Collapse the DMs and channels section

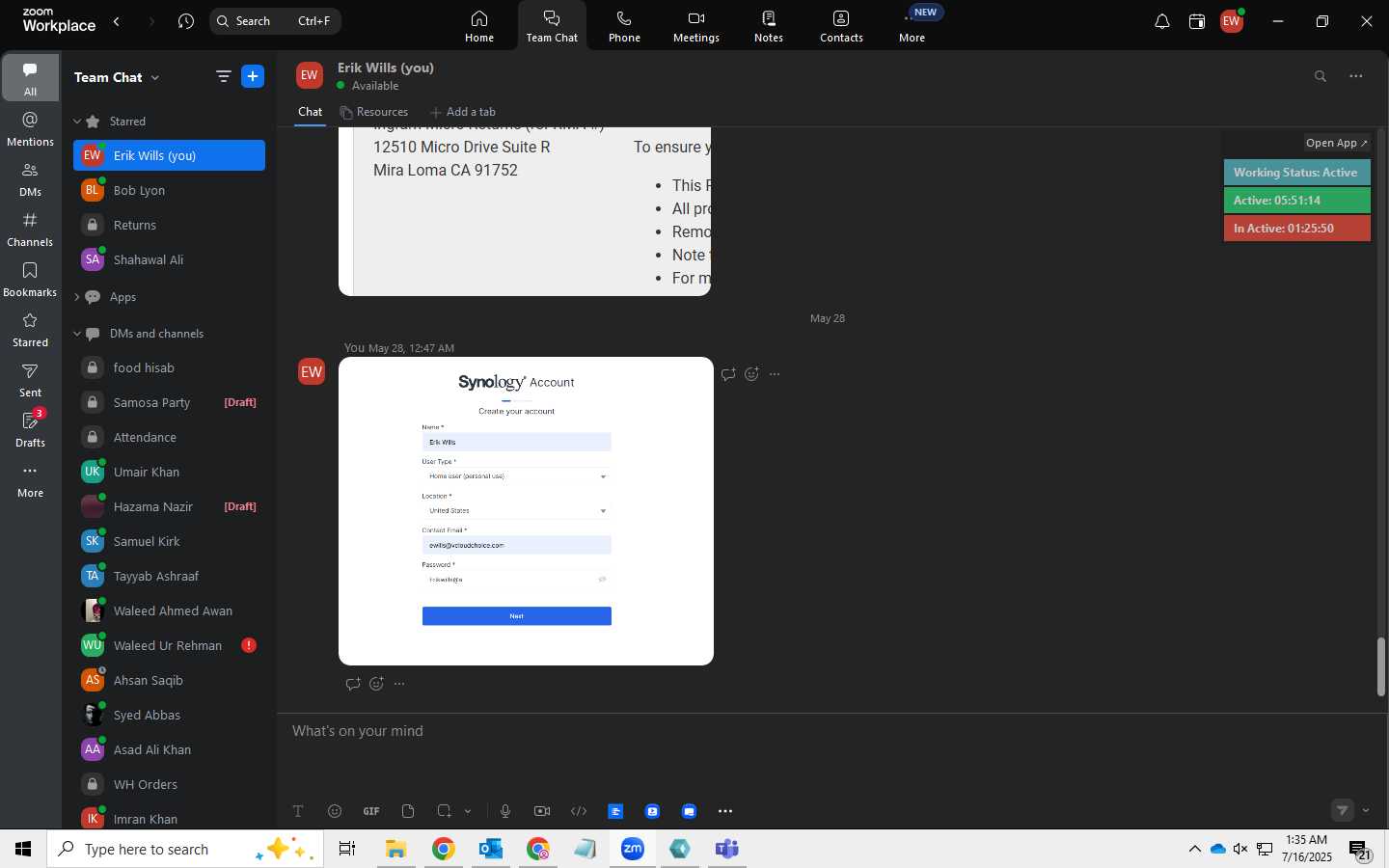[77, 334]
